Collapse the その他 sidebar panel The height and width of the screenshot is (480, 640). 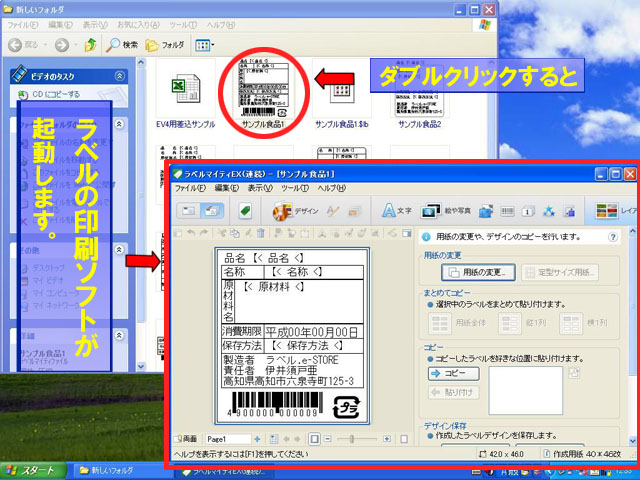(119, 250)
